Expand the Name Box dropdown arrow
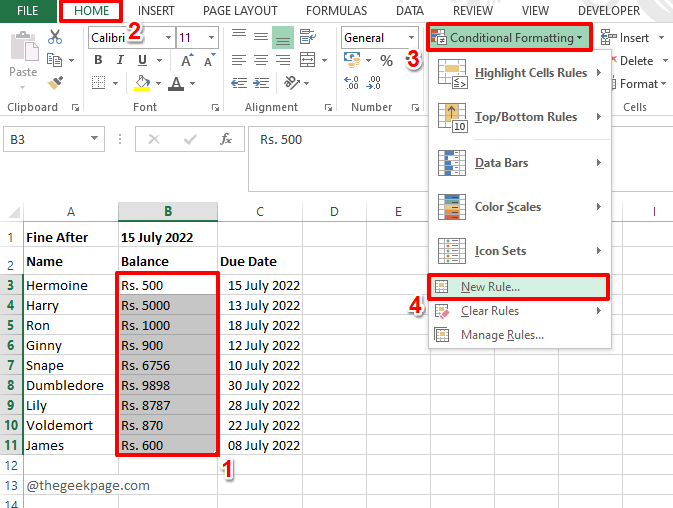Image resolution: width=673 pixels, height=508 pixels. (95, 140)
